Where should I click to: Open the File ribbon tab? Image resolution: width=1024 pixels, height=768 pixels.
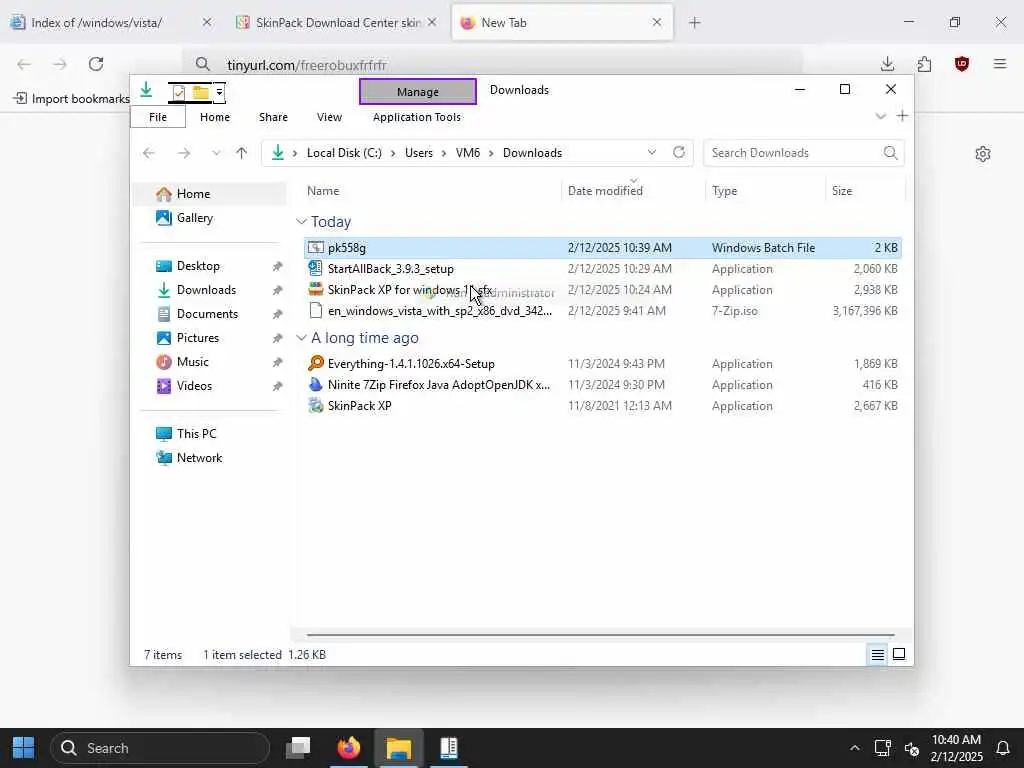(158, 117)
